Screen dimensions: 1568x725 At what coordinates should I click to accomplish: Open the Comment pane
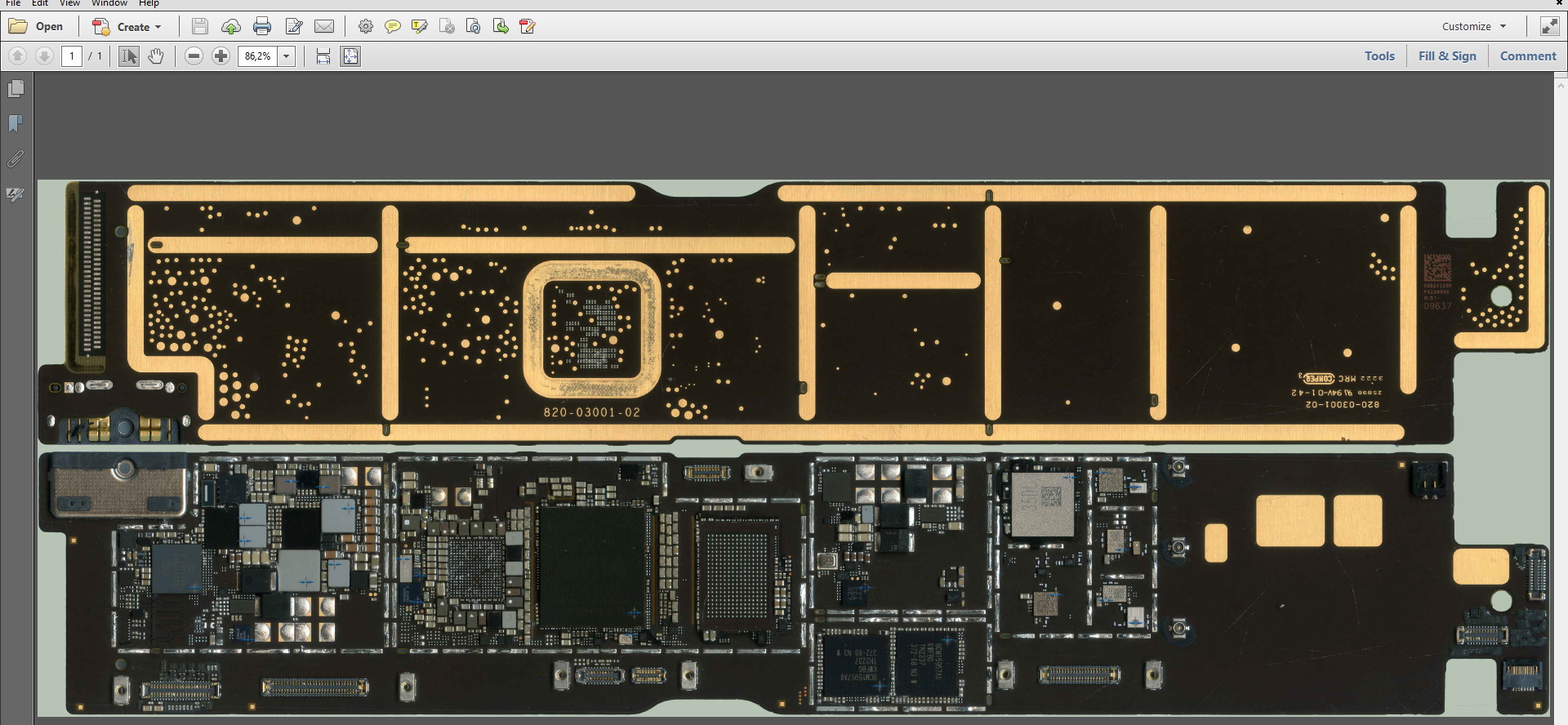(x=1528, y=56)
